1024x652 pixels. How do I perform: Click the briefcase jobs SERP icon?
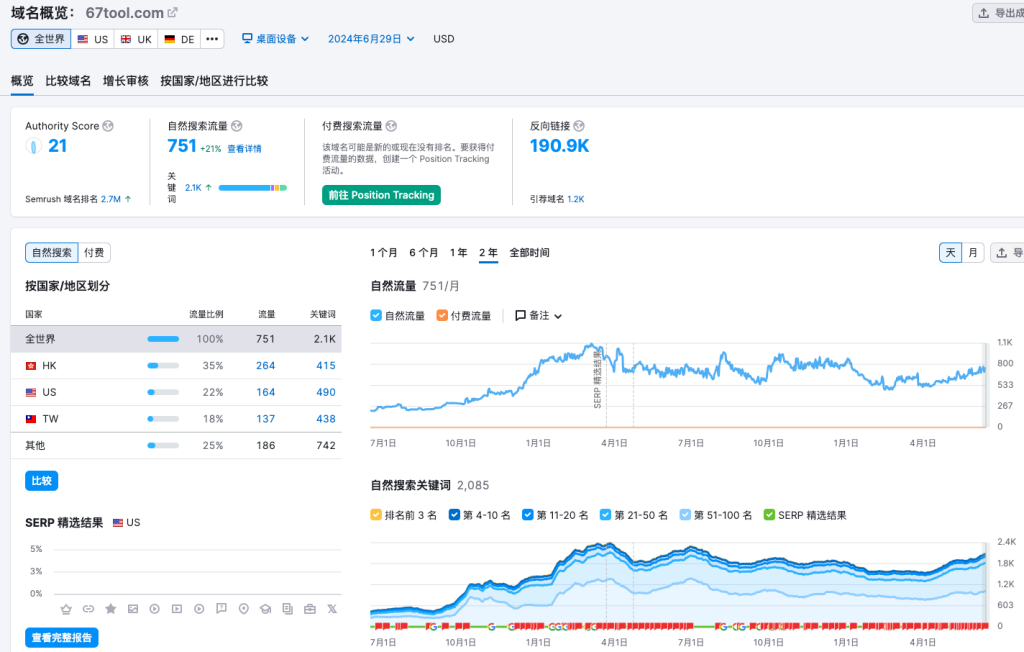click(310, 609)
